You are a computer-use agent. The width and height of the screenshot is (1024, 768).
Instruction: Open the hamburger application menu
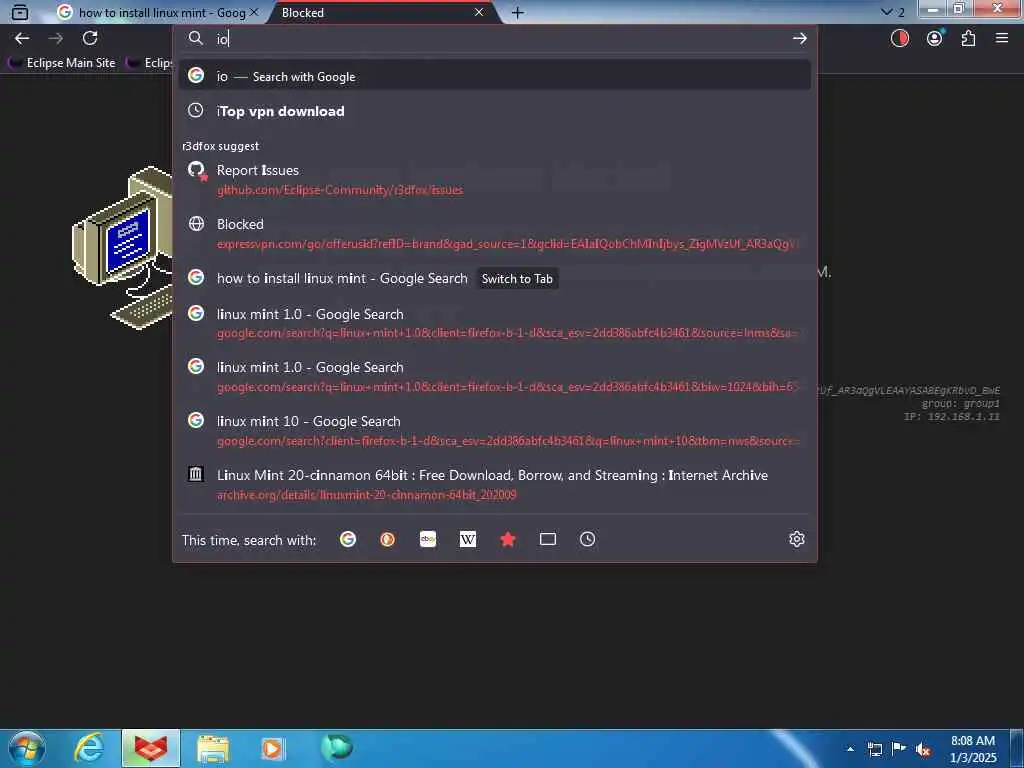pos(1002,39)
